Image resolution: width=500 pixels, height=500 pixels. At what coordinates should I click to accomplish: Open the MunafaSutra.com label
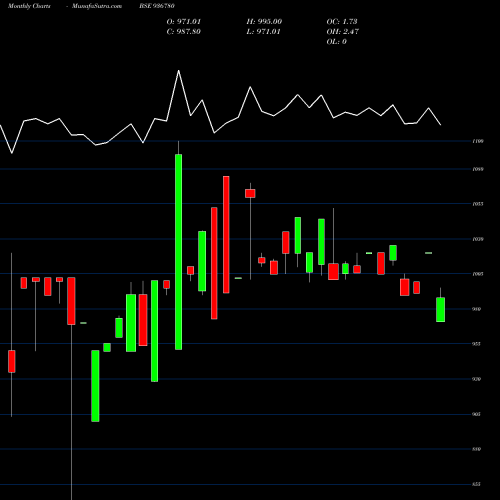point(97,6)
